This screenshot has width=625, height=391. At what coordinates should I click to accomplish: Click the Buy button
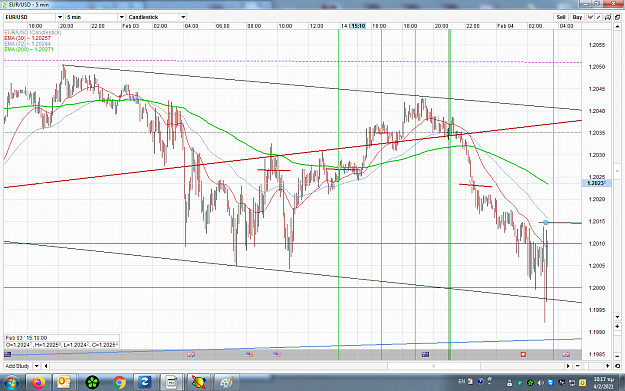577,17
